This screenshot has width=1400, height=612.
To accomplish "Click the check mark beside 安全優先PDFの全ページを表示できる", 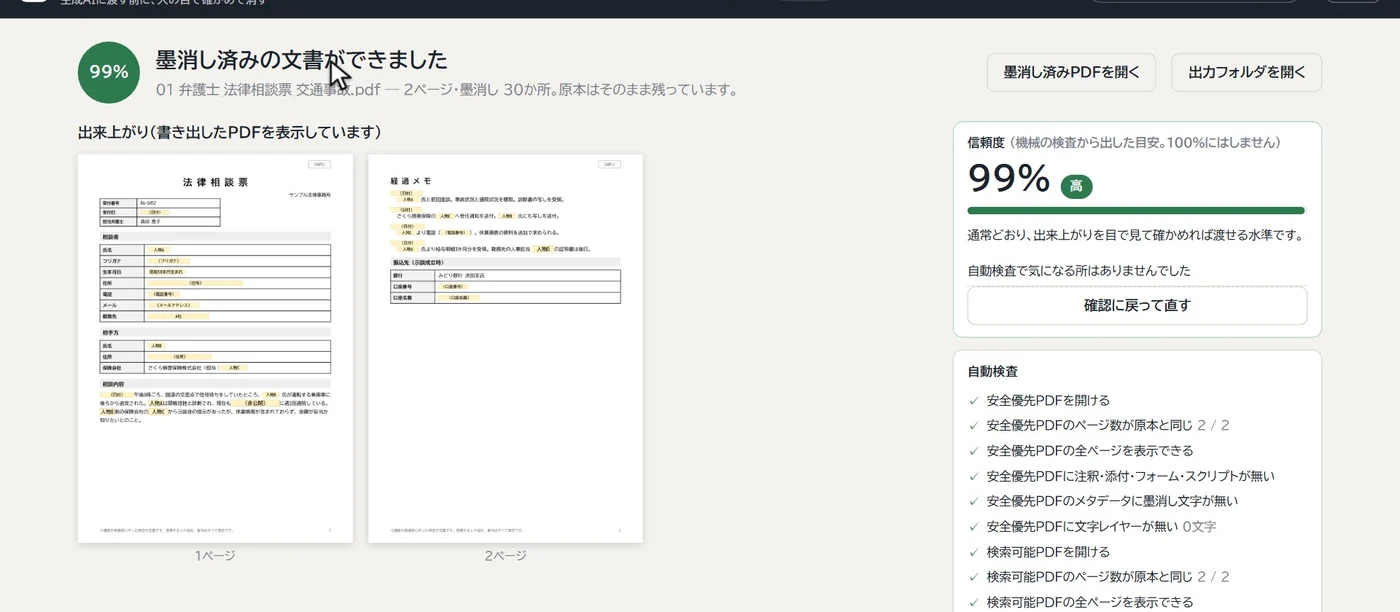I will (974, 451).
